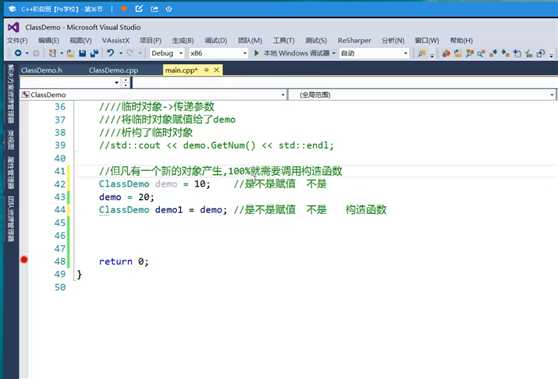Click the share icon in top blue bar
The image size is (558, 379).
[154, 9]
